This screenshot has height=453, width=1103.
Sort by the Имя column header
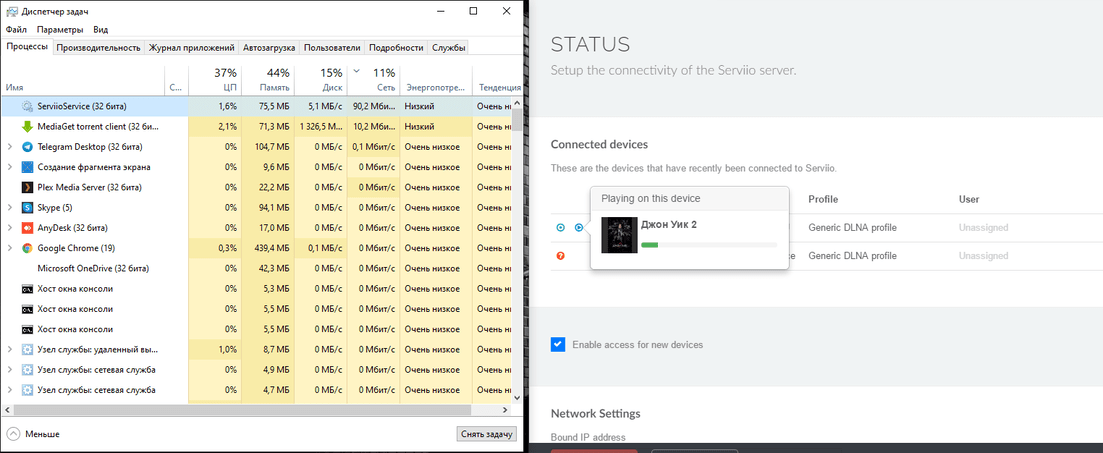point(83,80)
